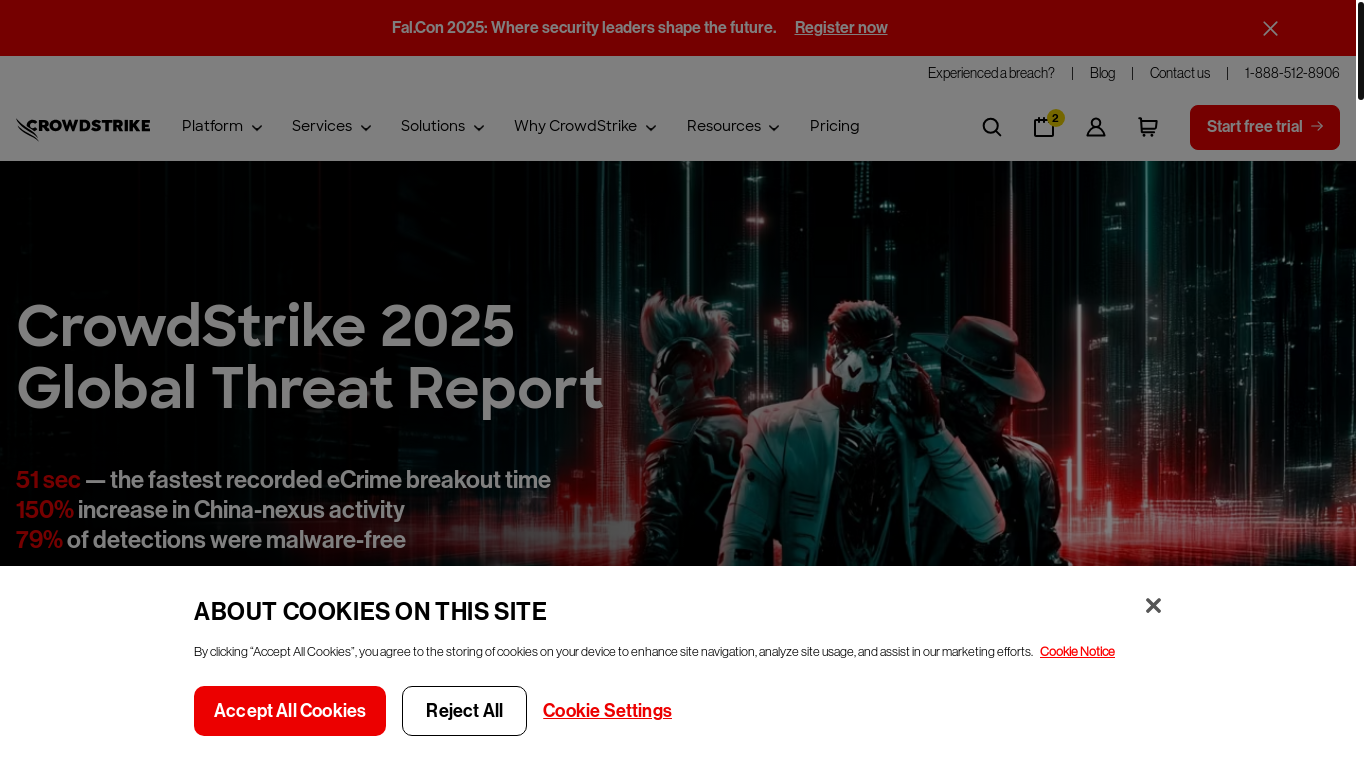
Task: Open the Experienced a breach? link
Action: [x=991, y=73]
